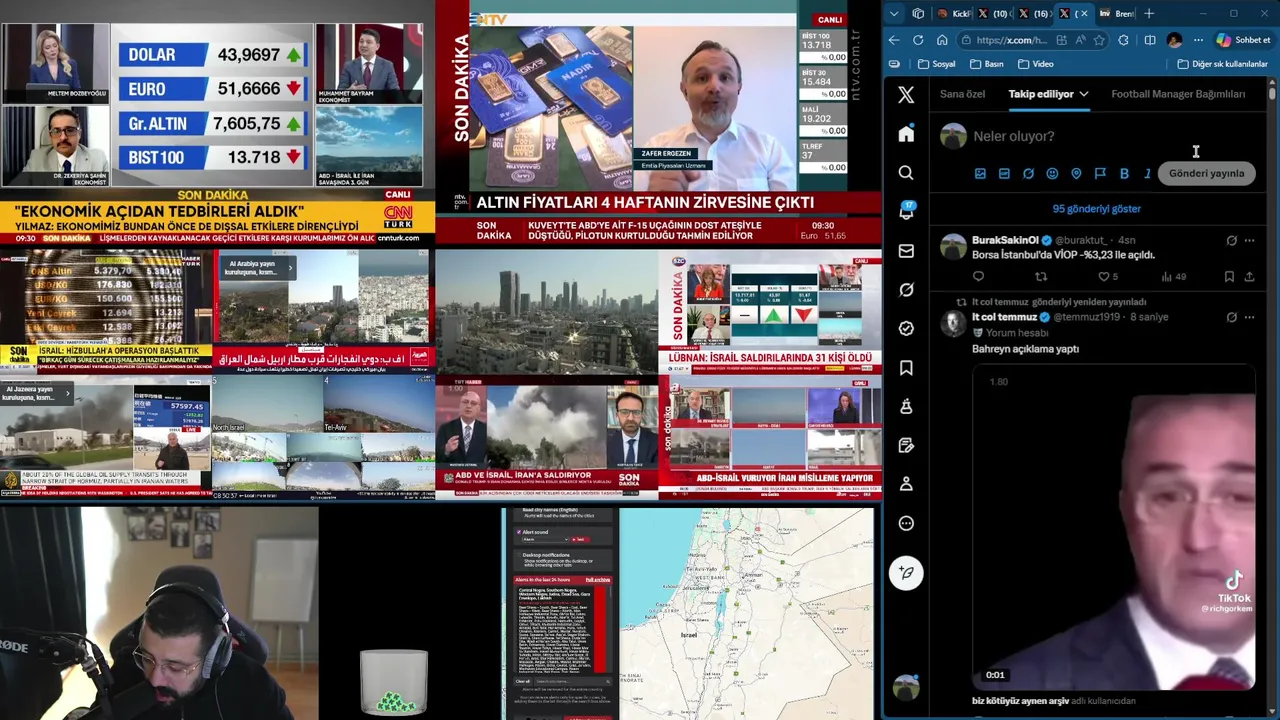Image resolution: width=1280 pixels, height=720 pixels.
Task: Click browser home button
Action: [x=942, y=40]
